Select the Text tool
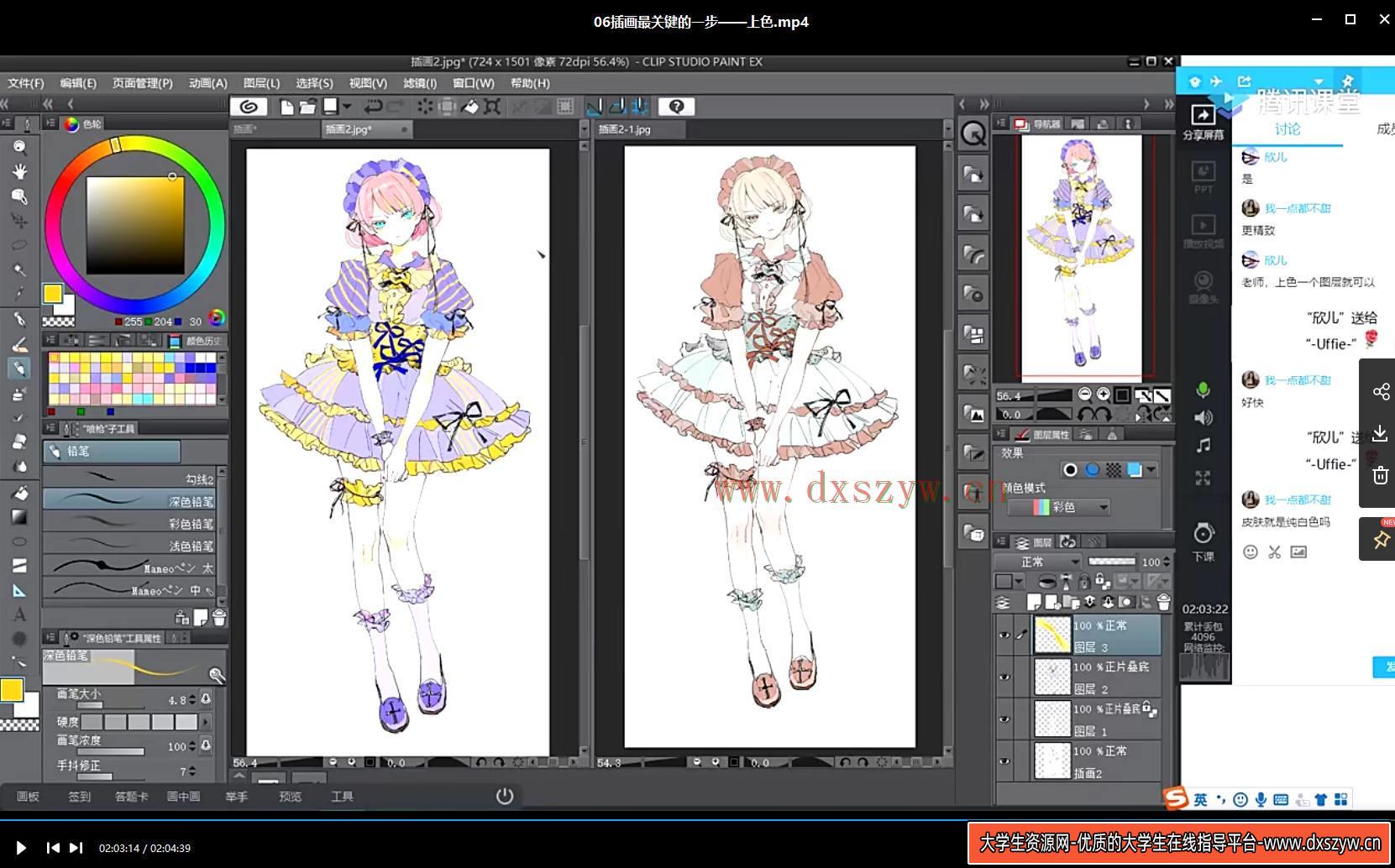This screenshot has width=1395, height=868. (x=19, y=614)
